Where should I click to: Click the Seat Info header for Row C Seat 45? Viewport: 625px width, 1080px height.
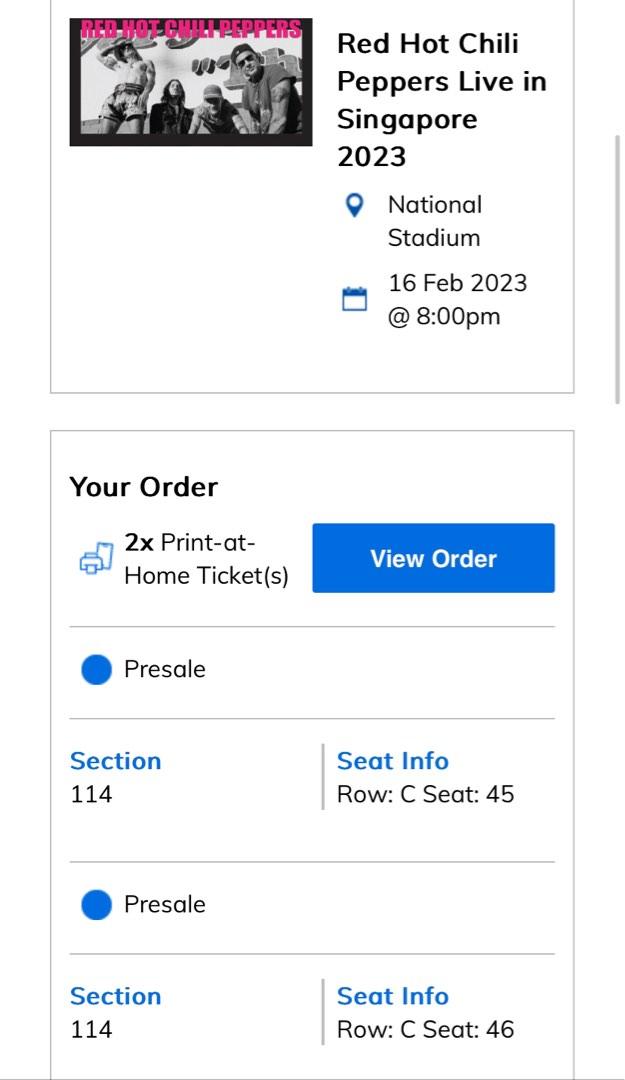[394, 761]
